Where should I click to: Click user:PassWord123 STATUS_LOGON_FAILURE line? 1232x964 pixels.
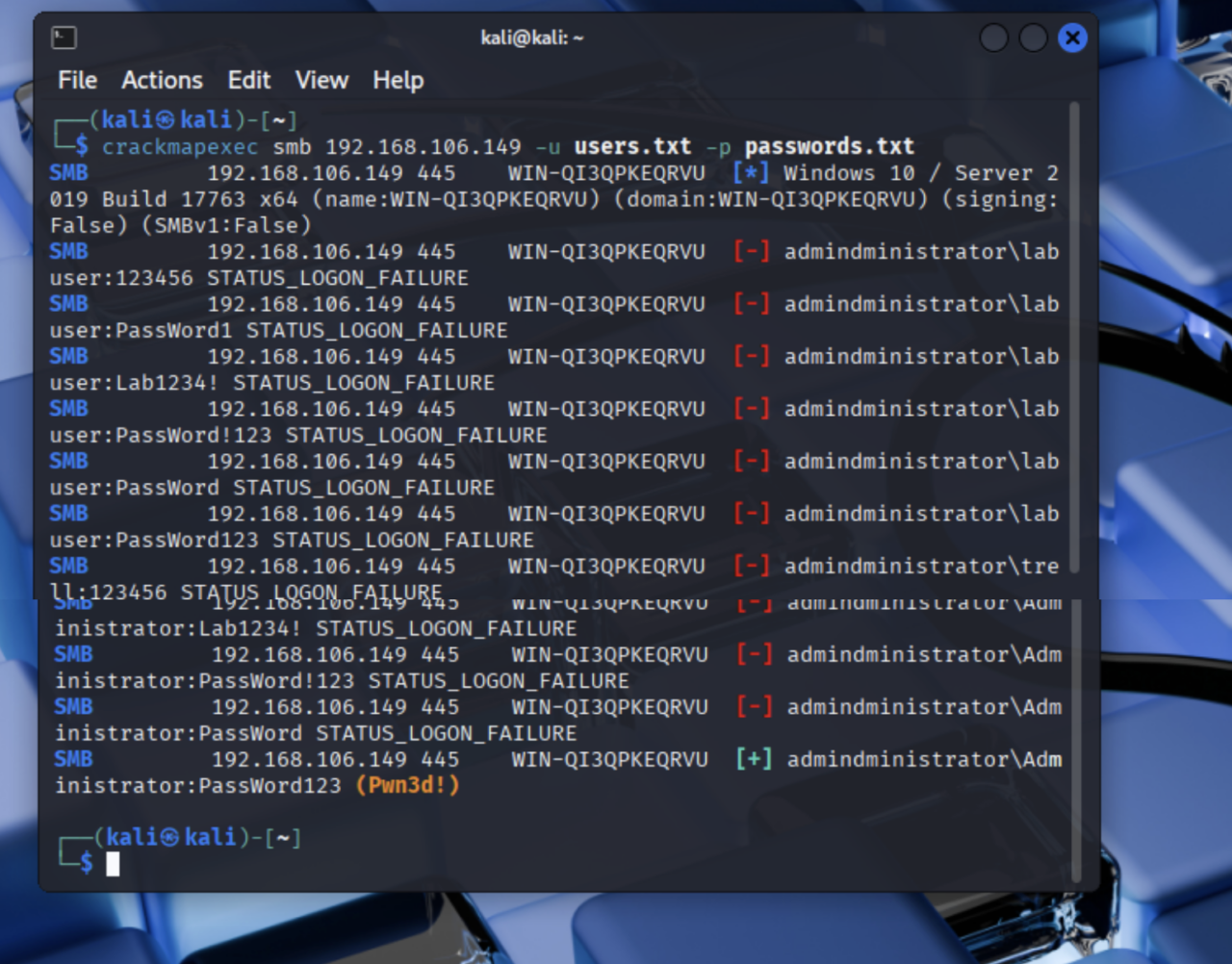(292, 540)
